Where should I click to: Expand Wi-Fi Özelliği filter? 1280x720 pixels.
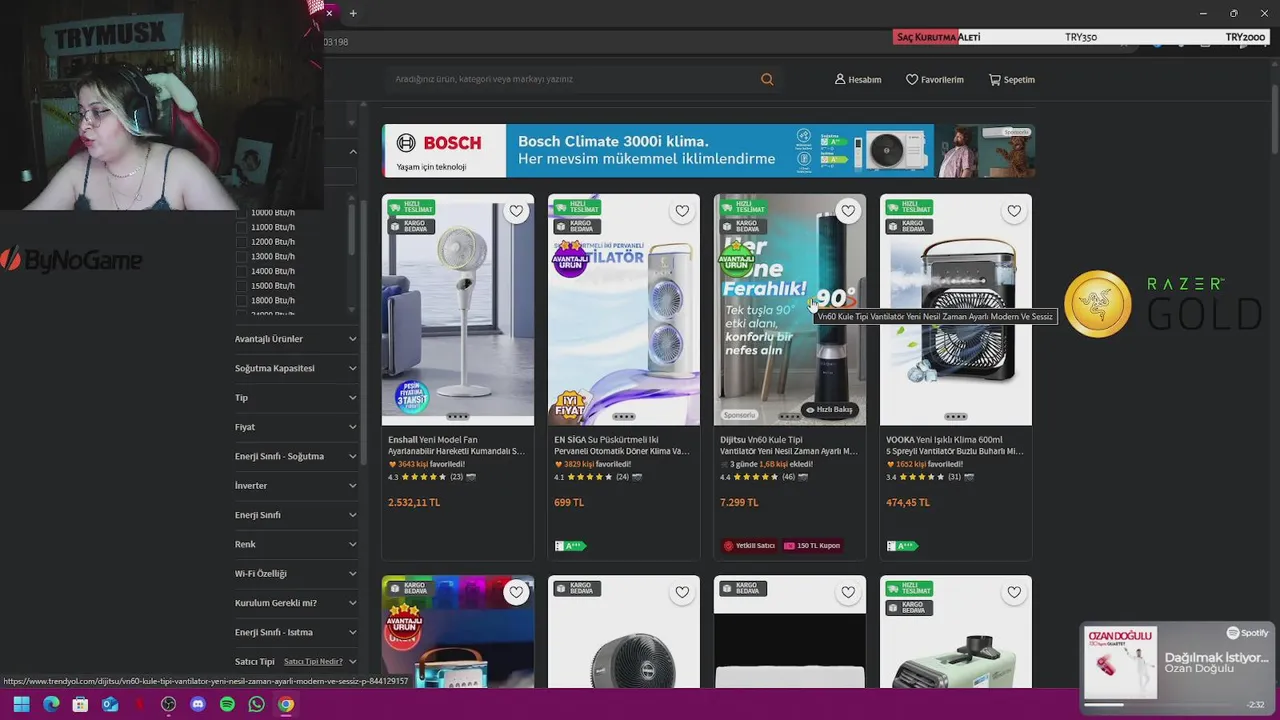pyautogui.click(x=296, y=574)
